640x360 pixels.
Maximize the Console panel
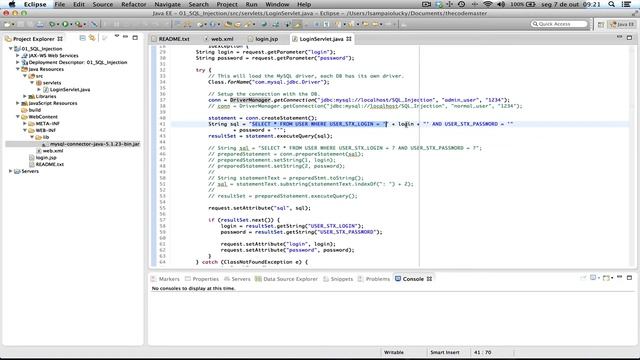[629, 278]
